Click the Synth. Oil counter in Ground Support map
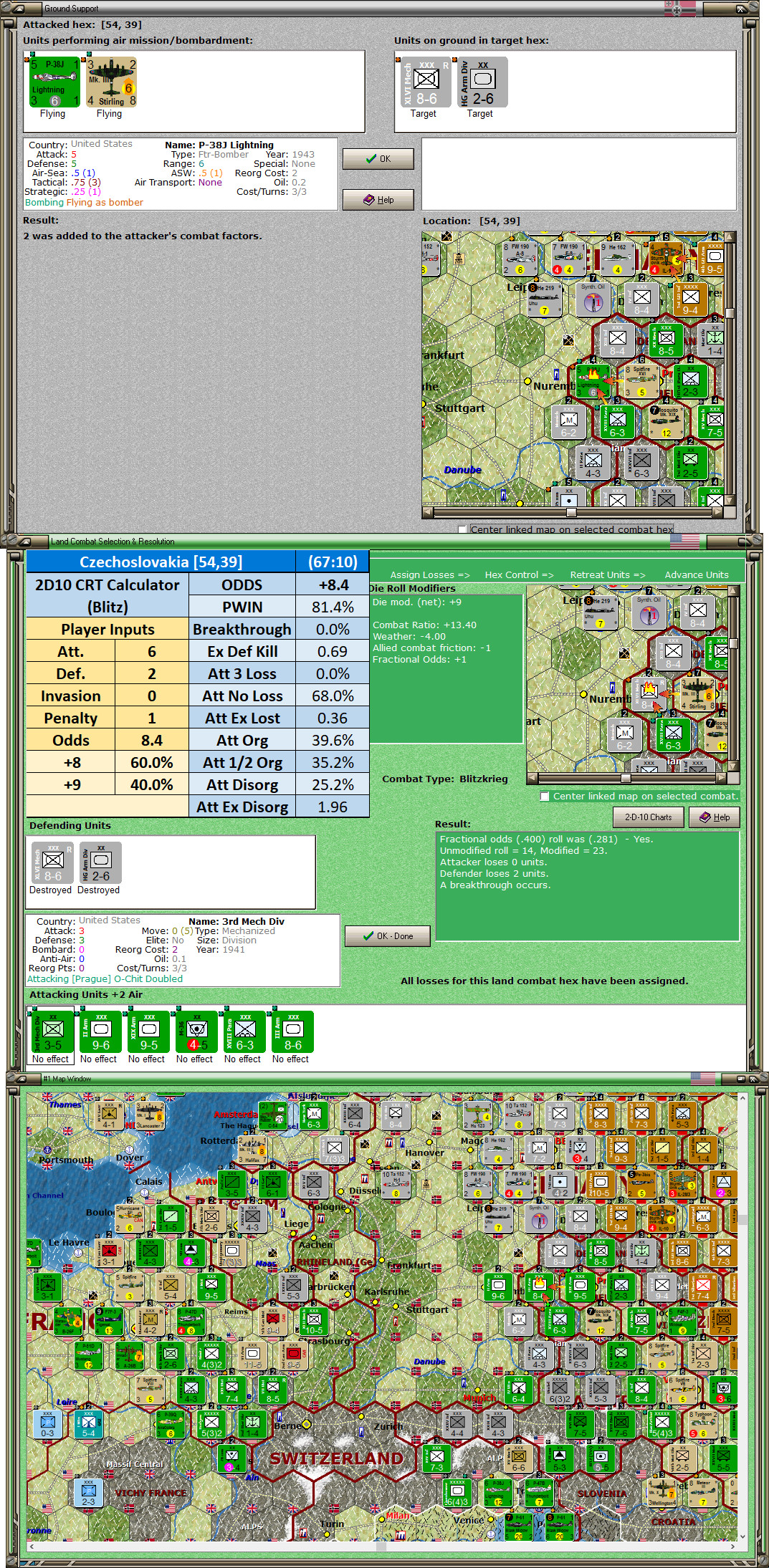Image resolution: width=769 pixels, height=1568 pixels. 593,299
